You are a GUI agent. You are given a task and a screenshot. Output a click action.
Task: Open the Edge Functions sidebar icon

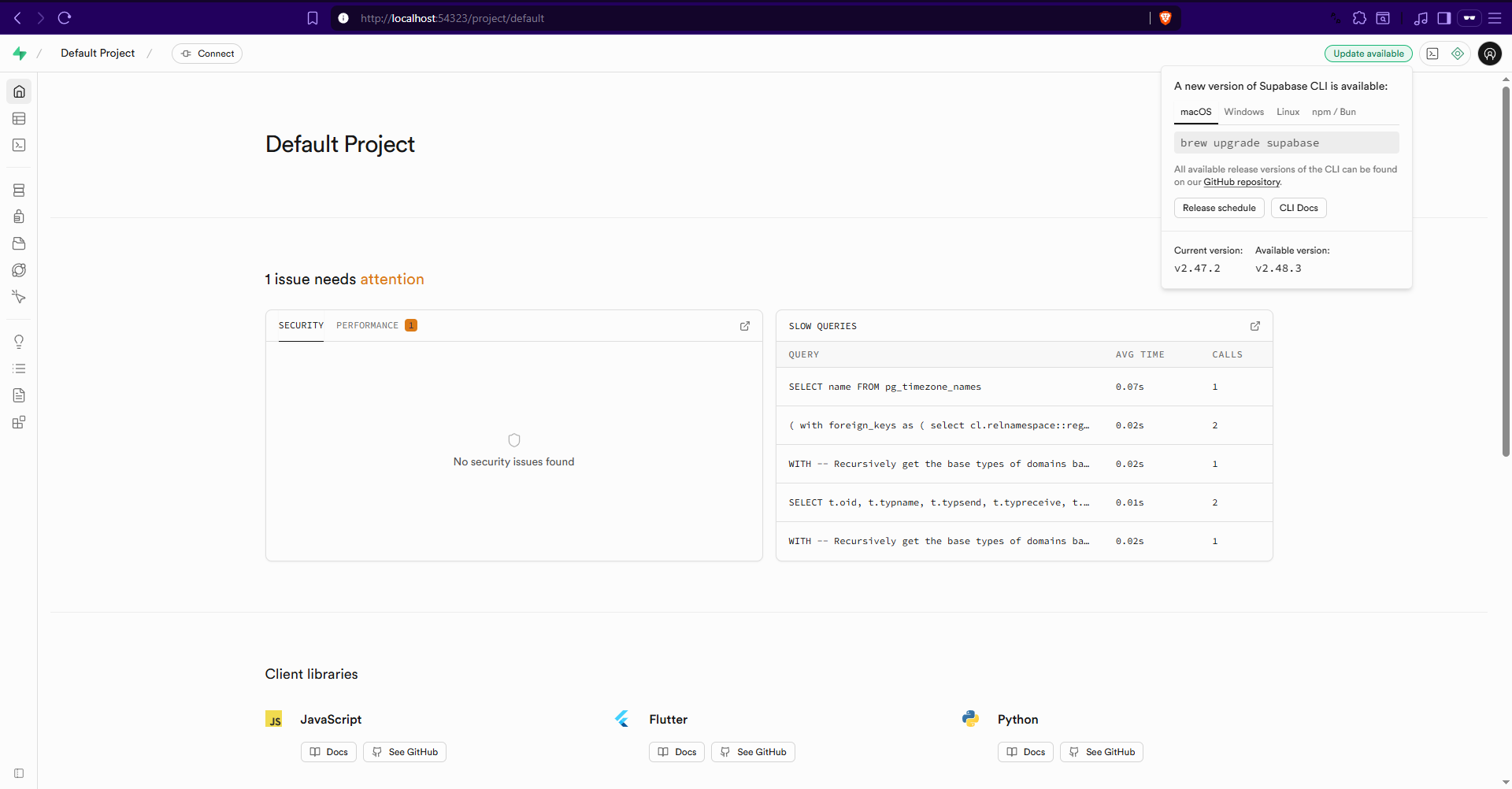point(19,270)
